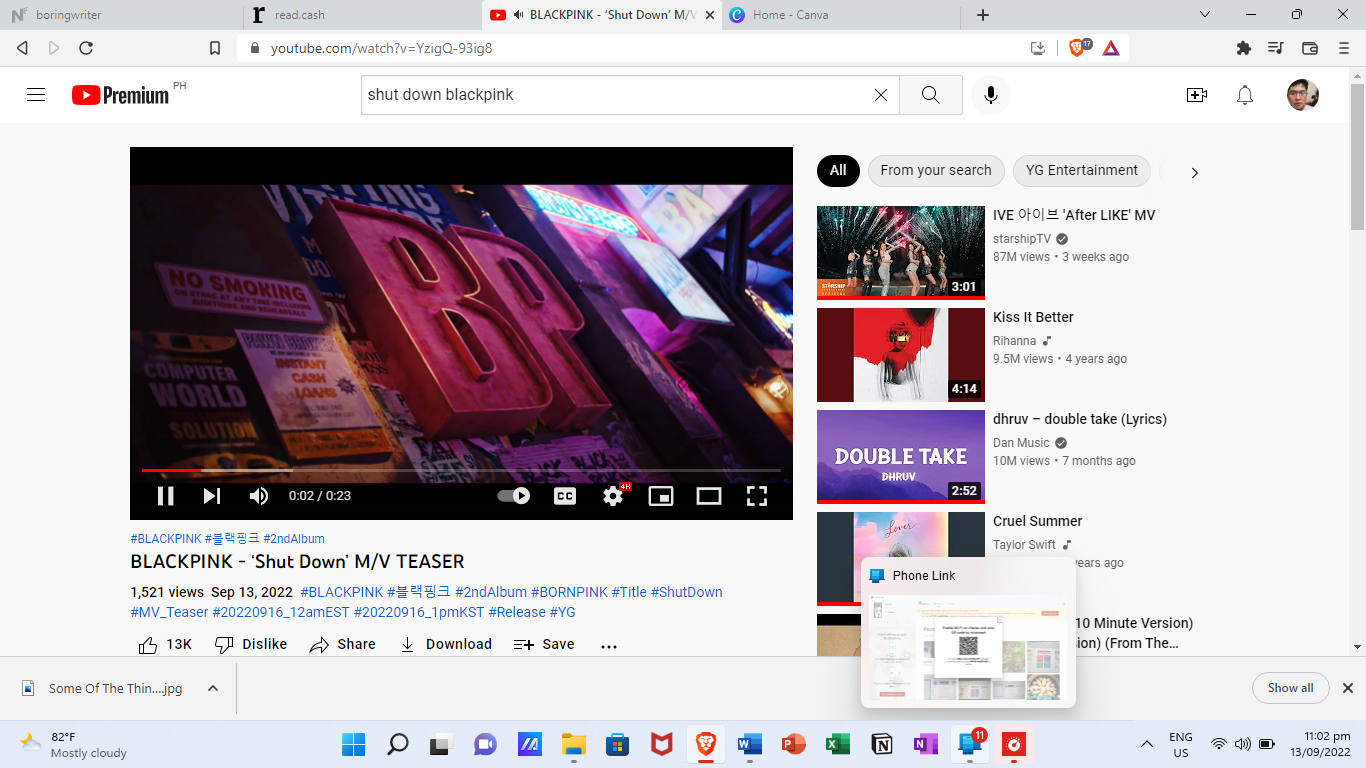Select 'YG Entertainment' chip

(1082, 170)
